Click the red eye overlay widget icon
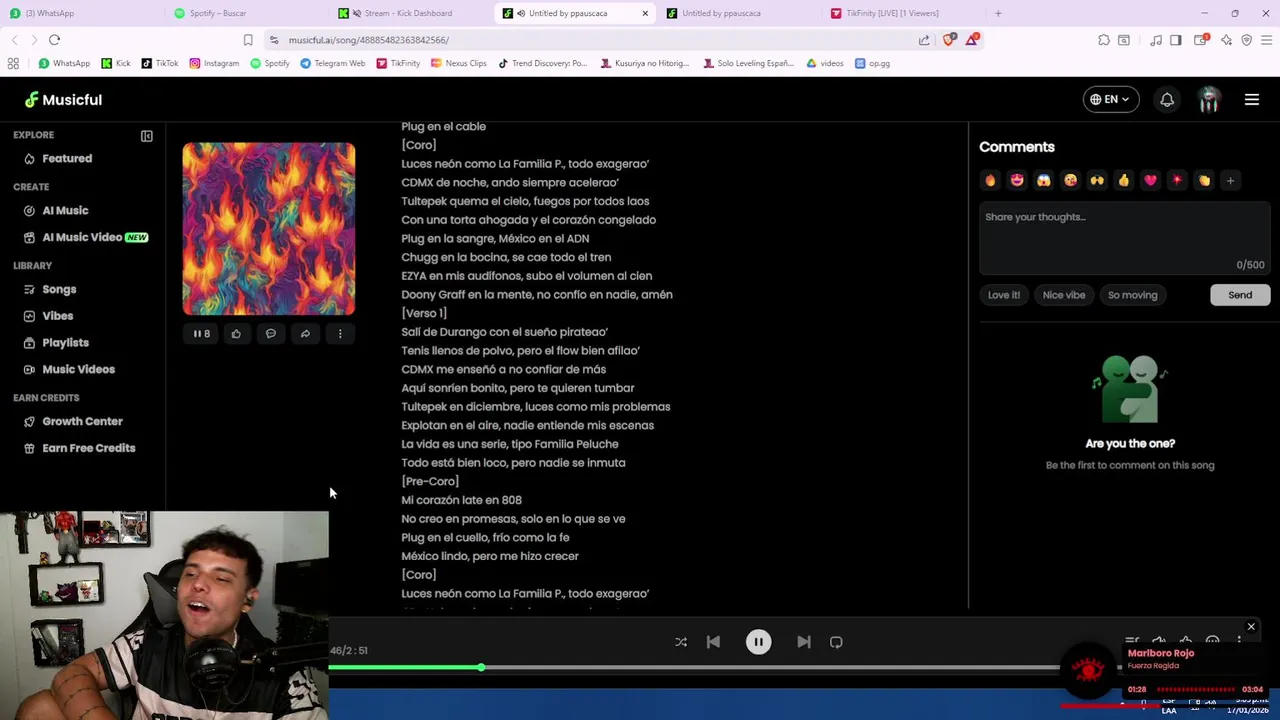 (1089, 668)
